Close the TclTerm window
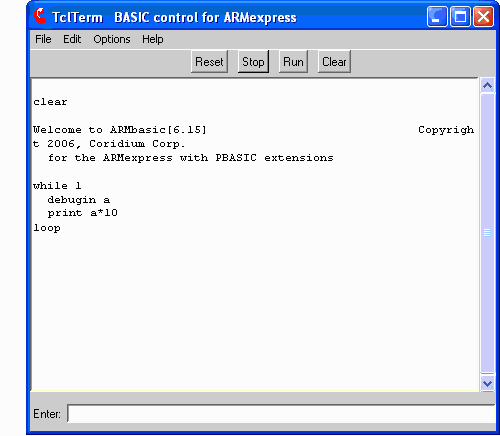 click(x=484, y=16)
